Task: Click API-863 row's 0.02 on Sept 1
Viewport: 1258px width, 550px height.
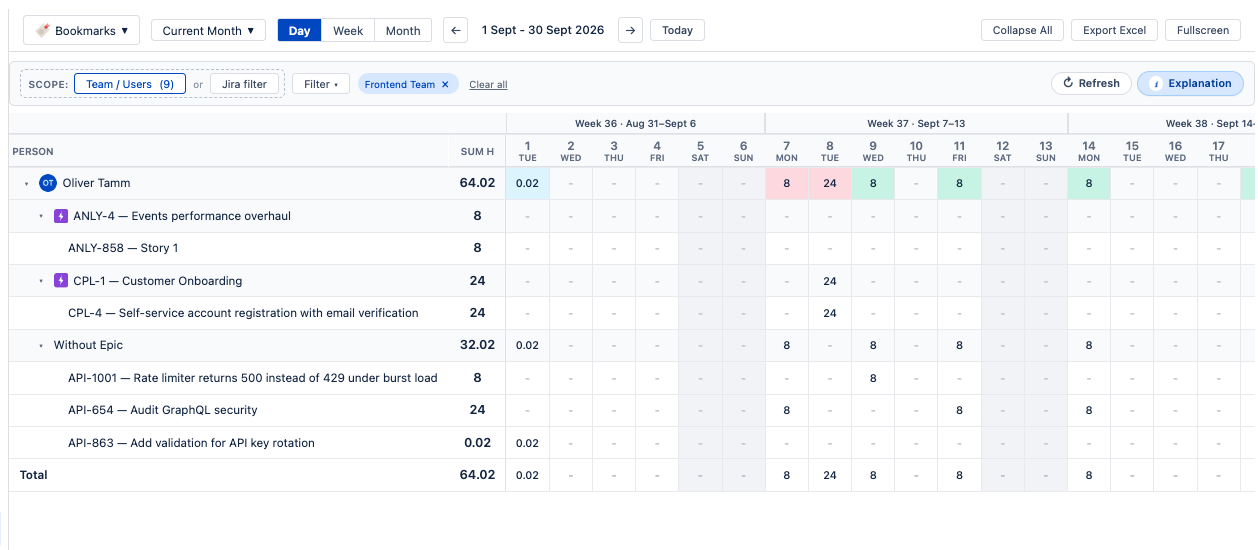Action: (x=527, y=443)
